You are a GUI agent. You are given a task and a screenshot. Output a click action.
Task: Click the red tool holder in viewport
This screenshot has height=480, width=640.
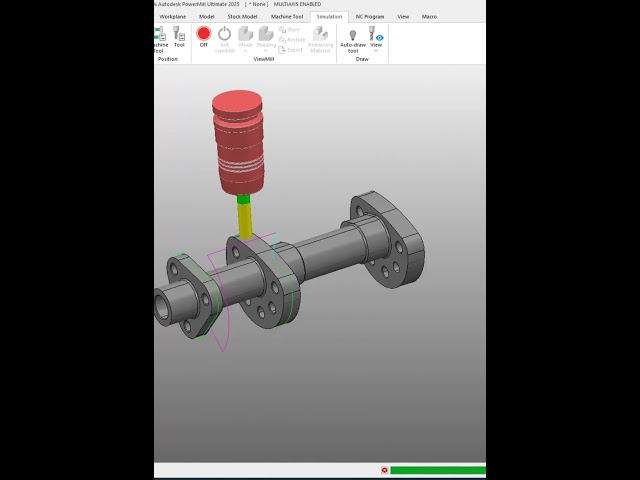[238, 142]
